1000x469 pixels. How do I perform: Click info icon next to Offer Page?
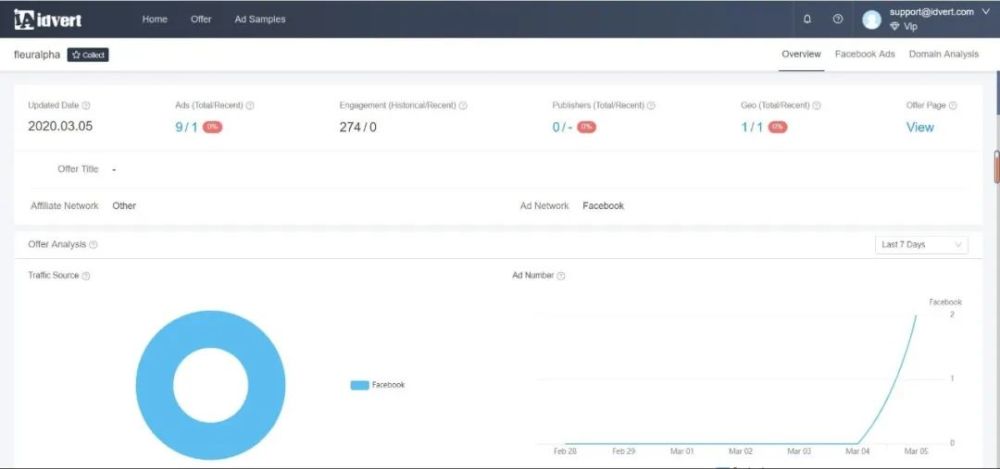[953, 106]
